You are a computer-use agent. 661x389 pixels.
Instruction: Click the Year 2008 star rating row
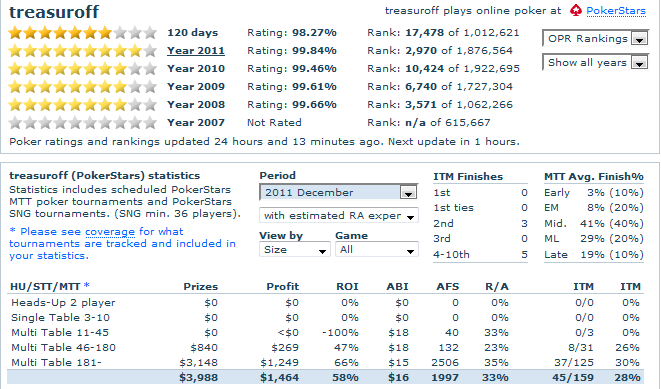point(83,105)
